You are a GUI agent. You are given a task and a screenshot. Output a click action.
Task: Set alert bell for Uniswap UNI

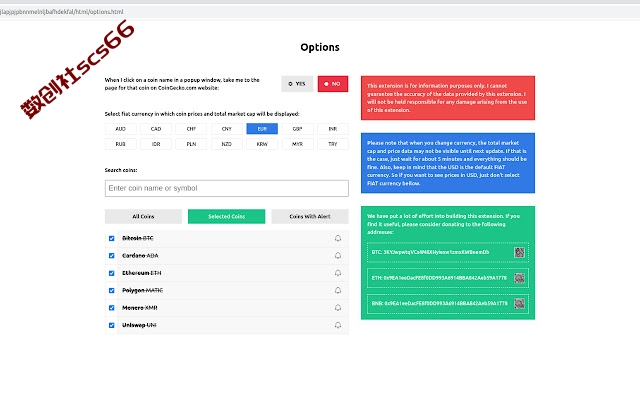click(x=338, y=325)
